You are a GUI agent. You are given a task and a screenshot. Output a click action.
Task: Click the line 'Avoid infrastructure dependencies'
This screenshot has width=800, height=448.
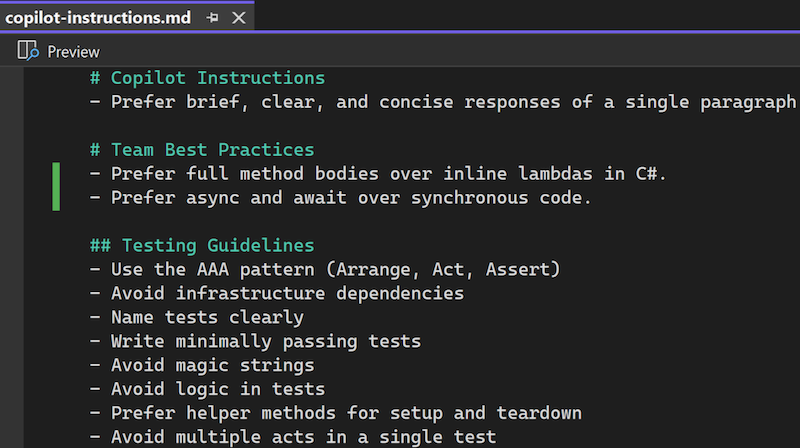(x=277, y=293)
